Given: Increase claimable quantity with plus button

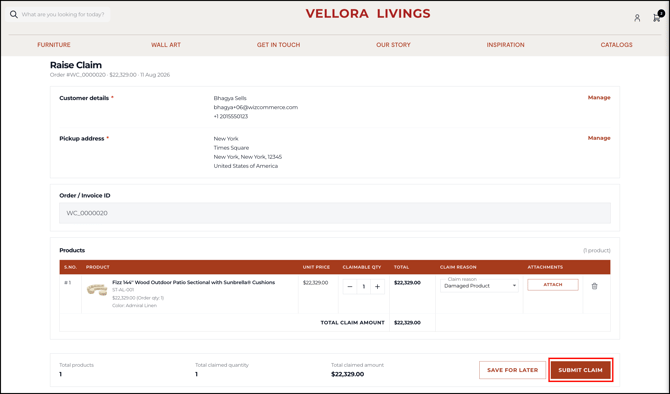Looking at the screenshot, I should pos(377,287).
